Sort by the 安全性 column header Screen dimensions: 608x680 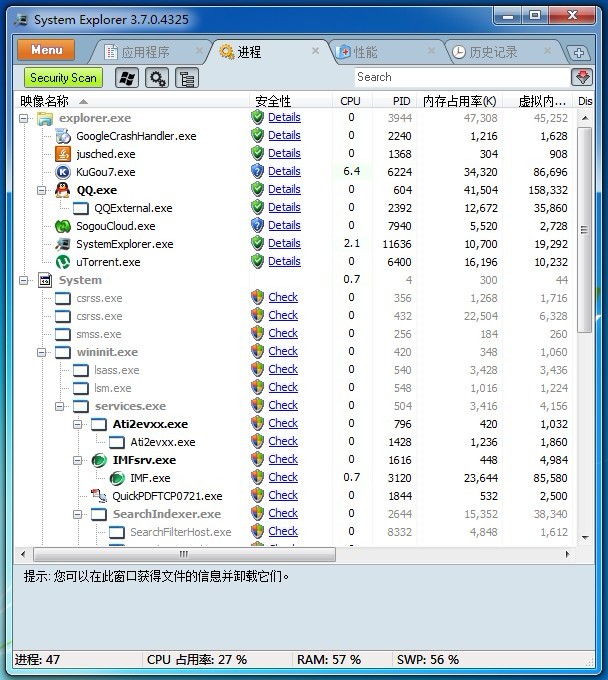[x=291, y=101]
